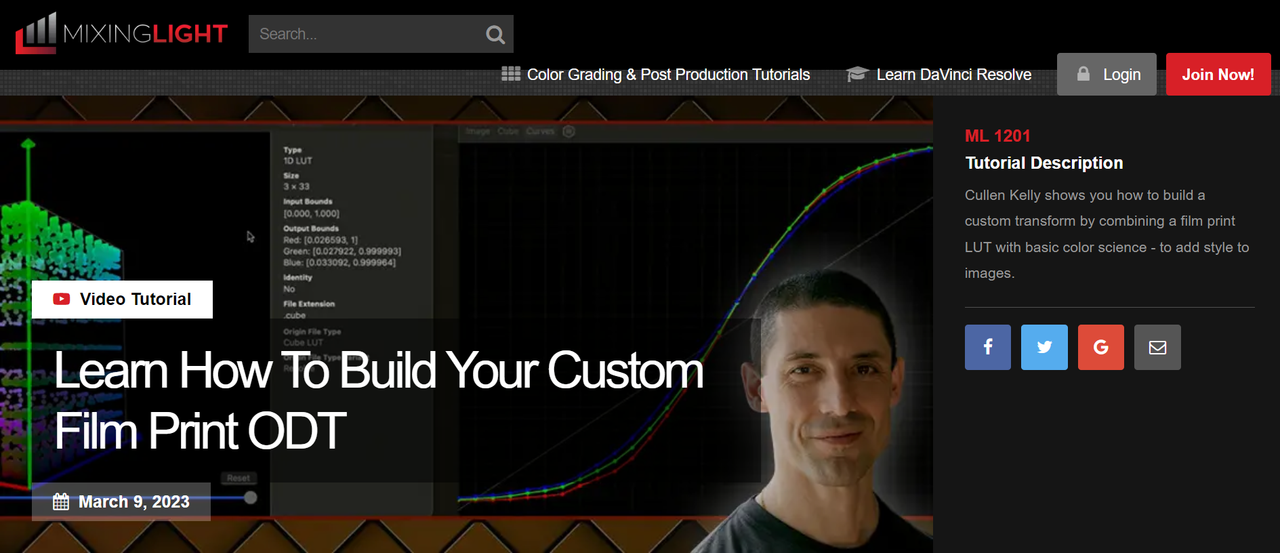Click the Cullen Kelly description paragraph
This screenshot has height=553, width=1280.
click(1107, 234)
